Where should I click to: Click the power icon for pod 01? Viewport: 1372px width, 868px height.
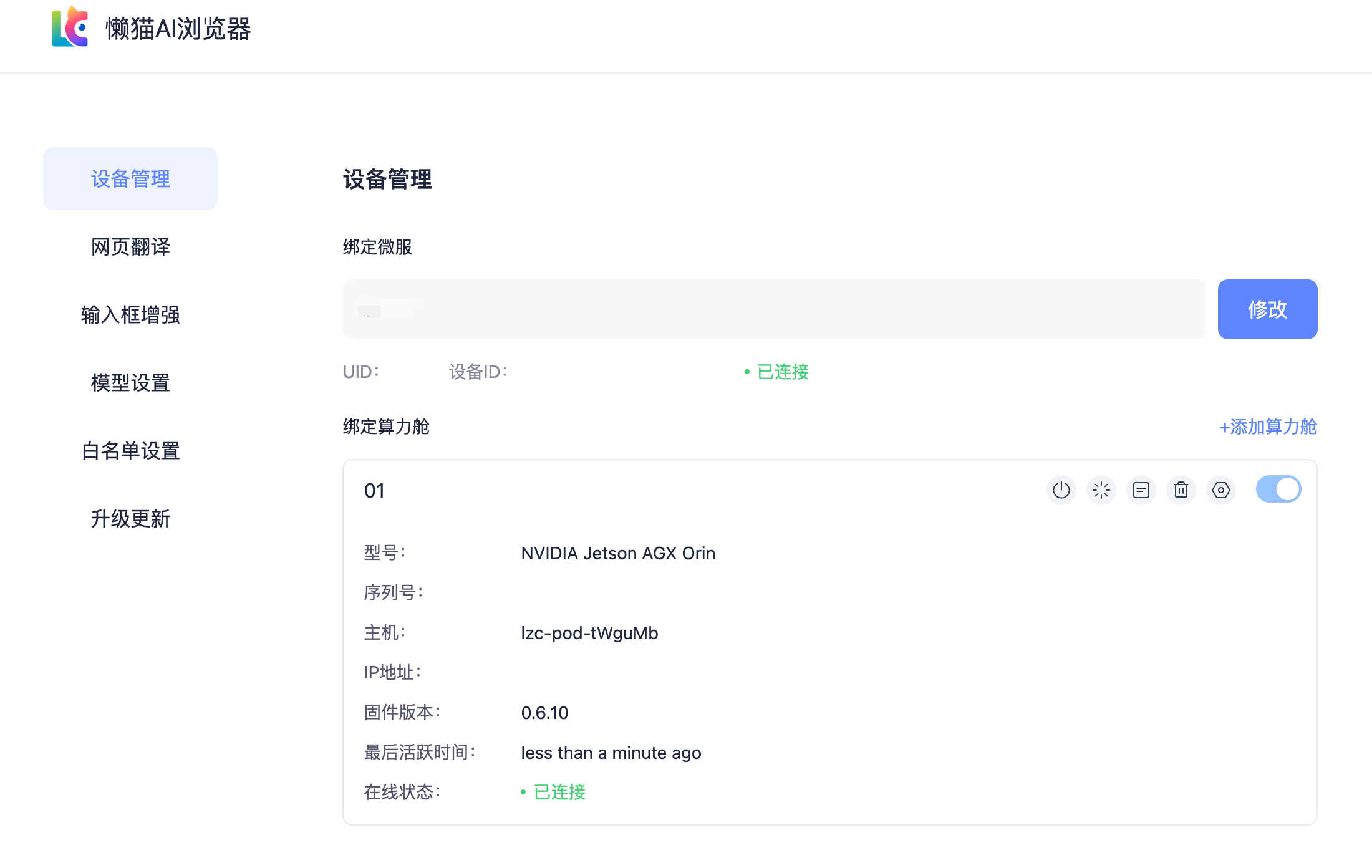1061,490
